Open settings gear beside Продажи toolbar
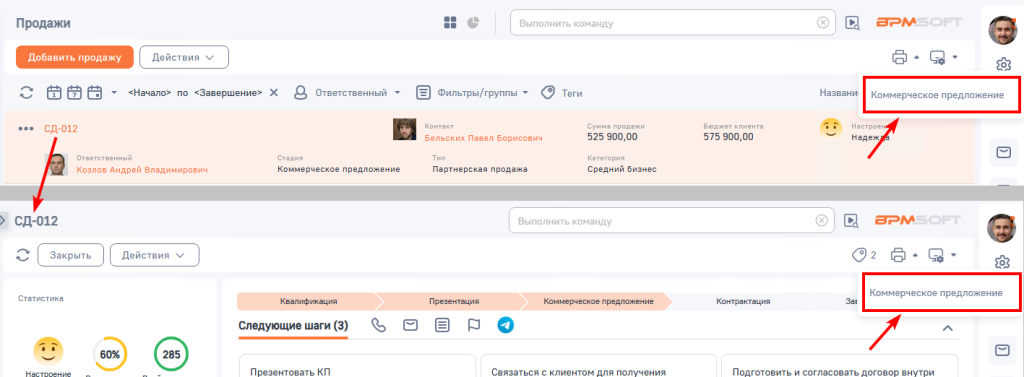Image resolution: width=1024 pixels, height=377 pixels. [1004, 64]
